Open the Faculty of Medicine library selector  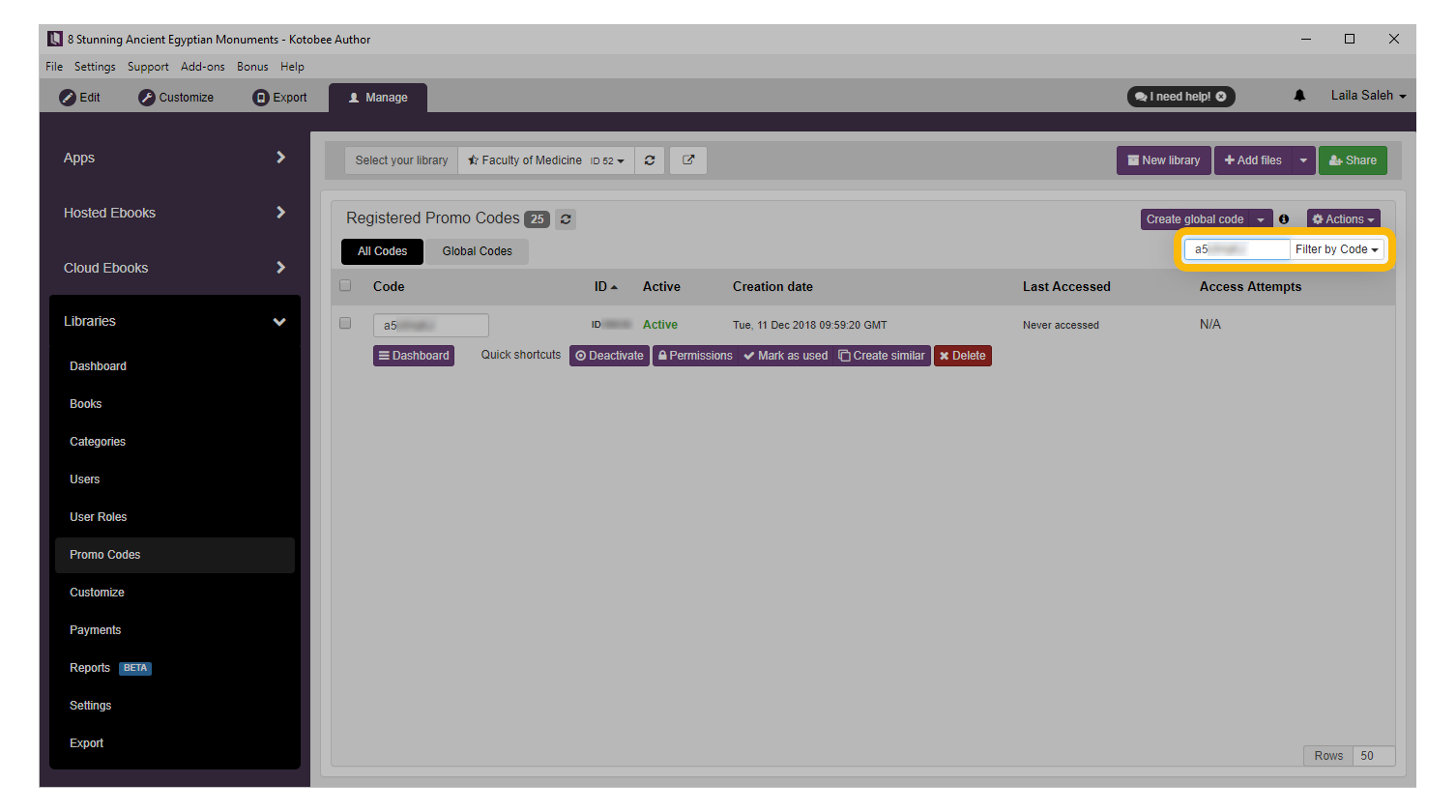[x=546, y=160]
